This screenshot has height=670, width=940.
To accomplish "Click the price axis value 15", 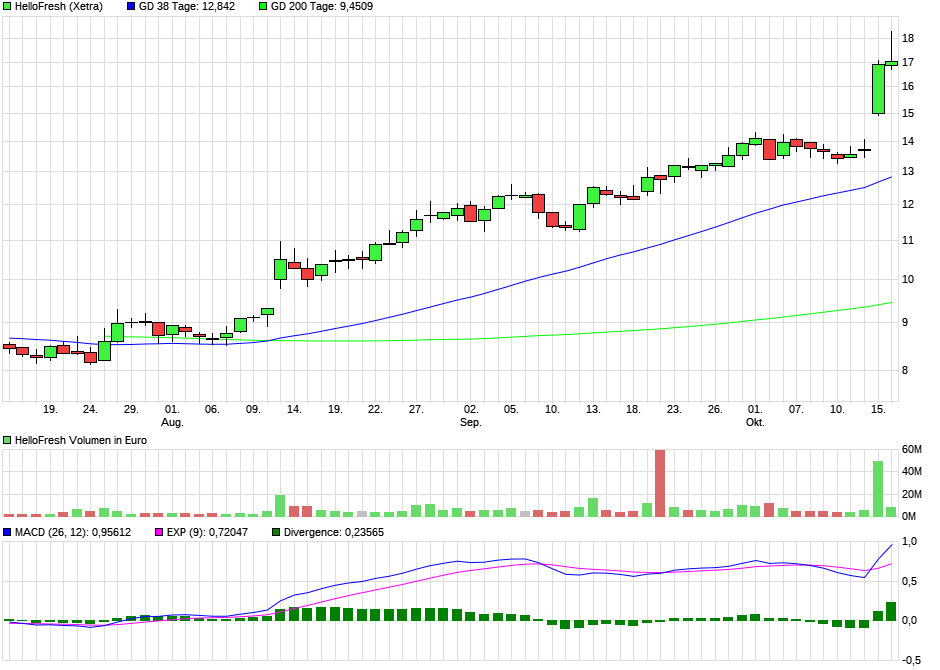I will click(x=908, y=113).
